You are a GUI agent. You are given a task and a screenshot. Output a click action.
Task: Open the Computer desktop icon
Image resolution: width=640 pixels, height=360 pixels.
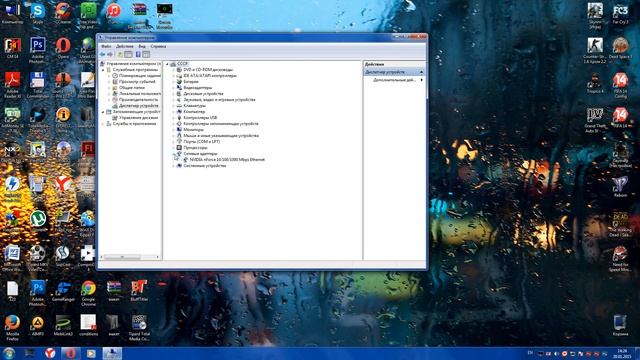12,13
